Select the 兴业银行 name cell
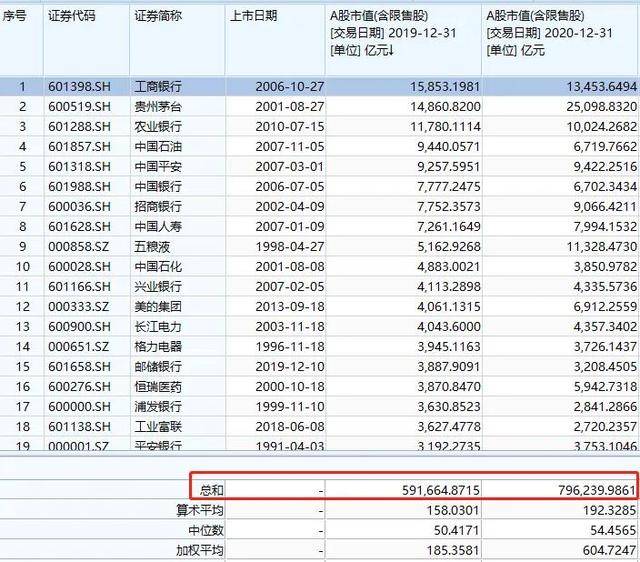Viewport: 640px width, 562px height. click(158, 287)
